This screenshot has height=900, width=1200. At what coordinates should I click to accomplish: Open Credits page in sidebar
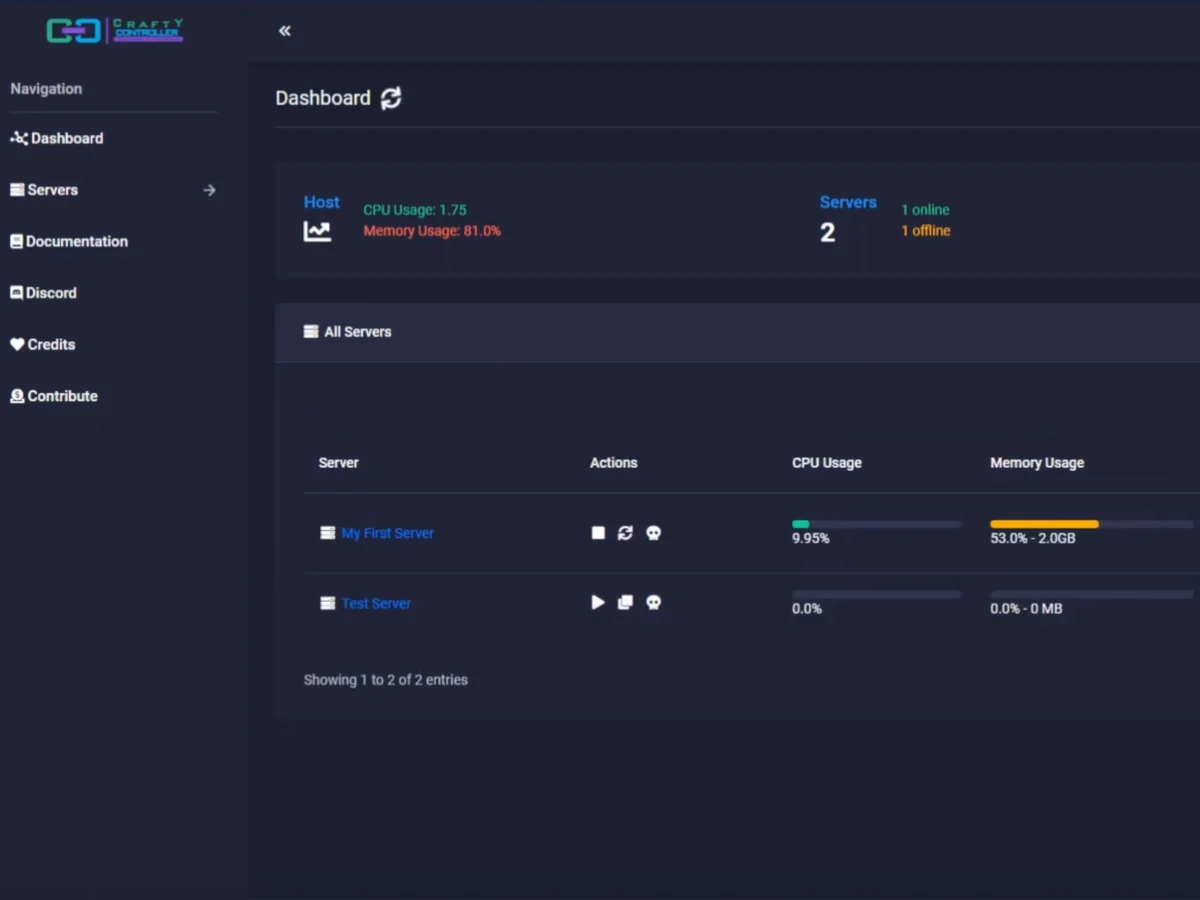[x=43, y=344]
